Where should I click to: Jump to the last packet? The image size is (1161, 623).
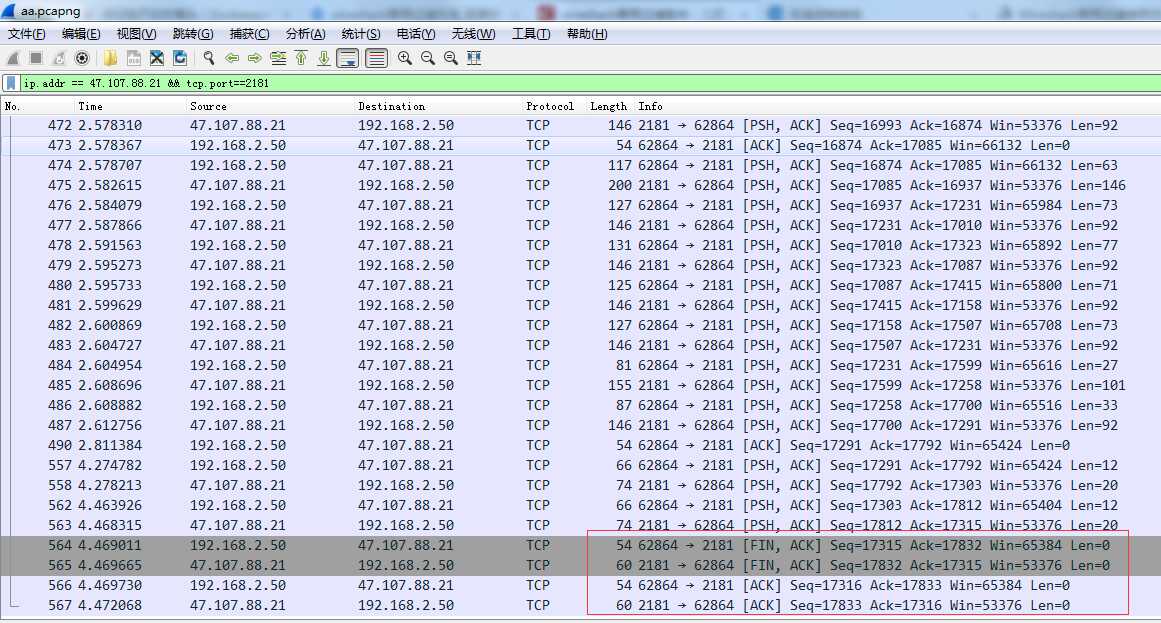coord(324,58)
